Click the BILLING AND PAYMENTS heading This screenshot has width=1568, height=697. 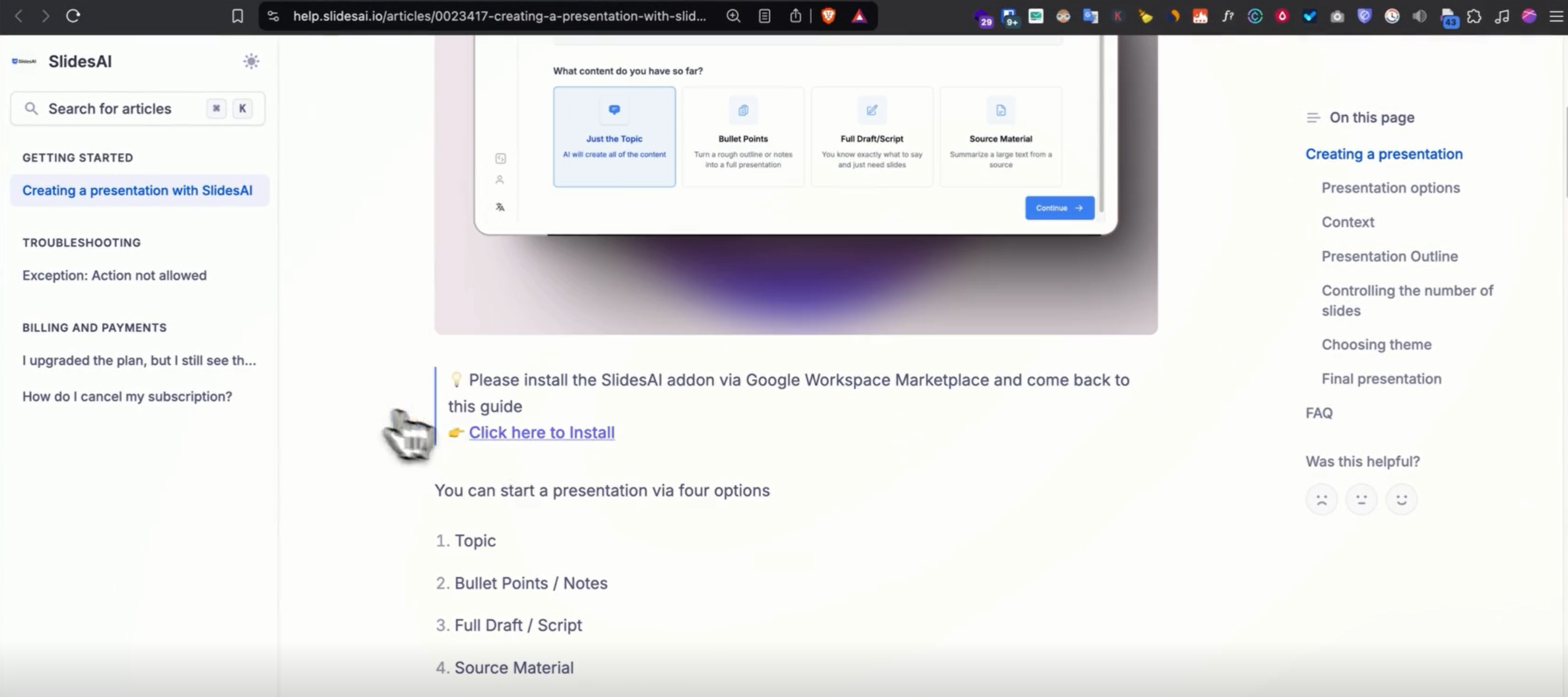[x=94, y=328]
